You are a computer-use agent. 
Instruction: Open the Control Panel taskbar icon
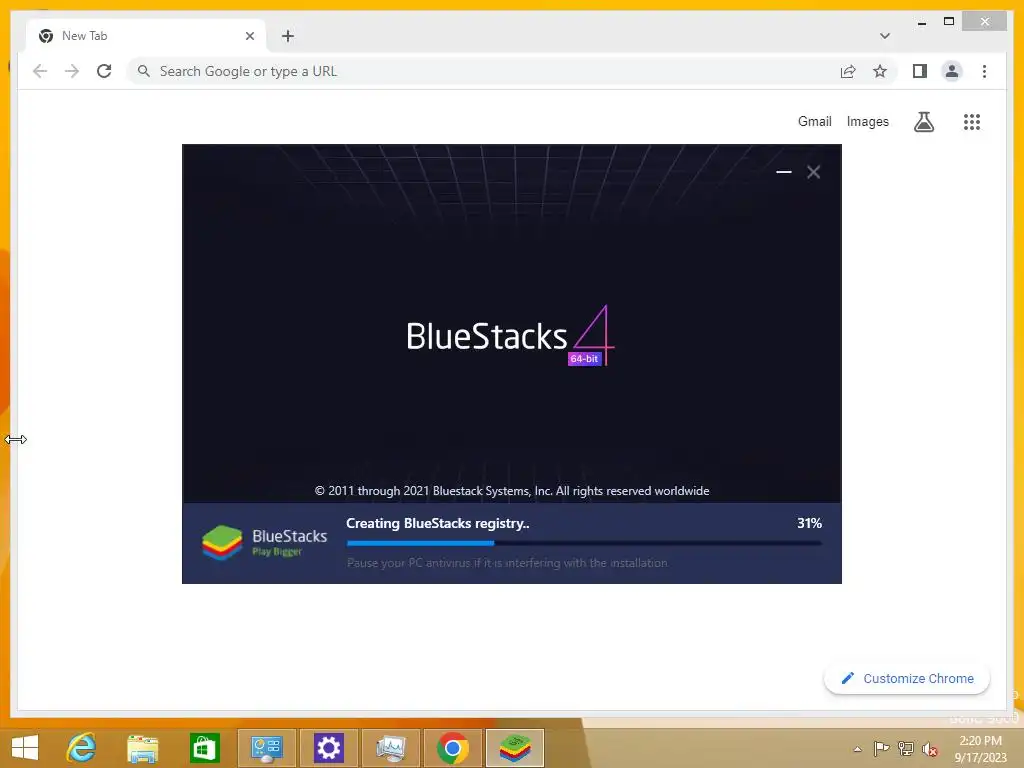click(266, 748)
